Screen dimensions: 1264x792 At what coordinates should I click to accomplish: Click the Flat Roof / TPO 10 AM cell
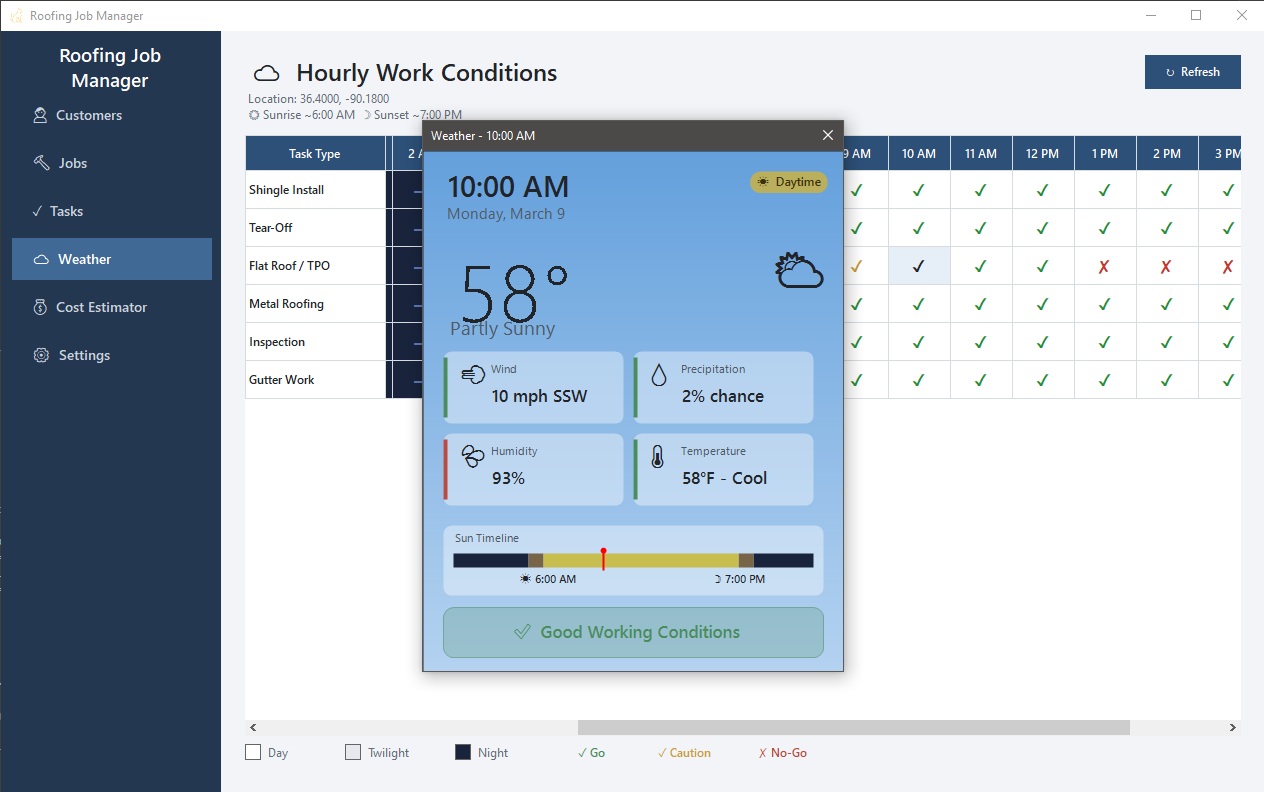pyautogui.click(x=919, y=266)
